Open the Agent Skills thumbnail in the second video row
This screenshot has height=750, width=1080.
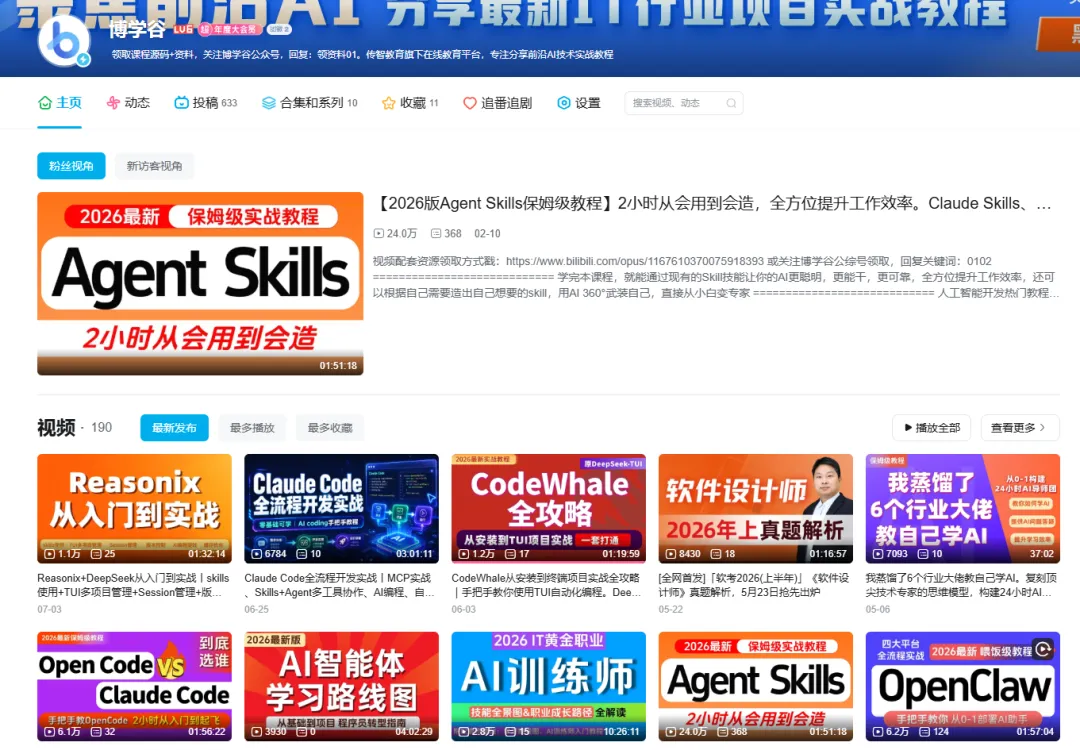756,686
